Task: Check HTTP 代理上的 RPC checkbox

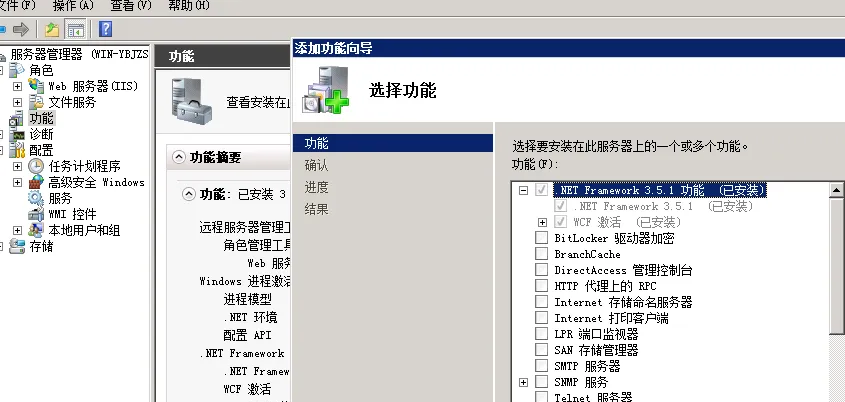Action: coord(541,286)
